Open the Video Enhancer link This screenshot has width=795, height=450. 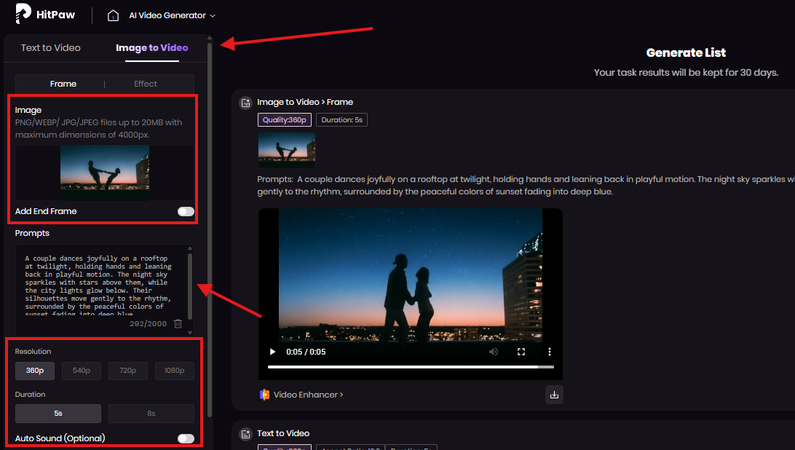[x=308, y=395]
